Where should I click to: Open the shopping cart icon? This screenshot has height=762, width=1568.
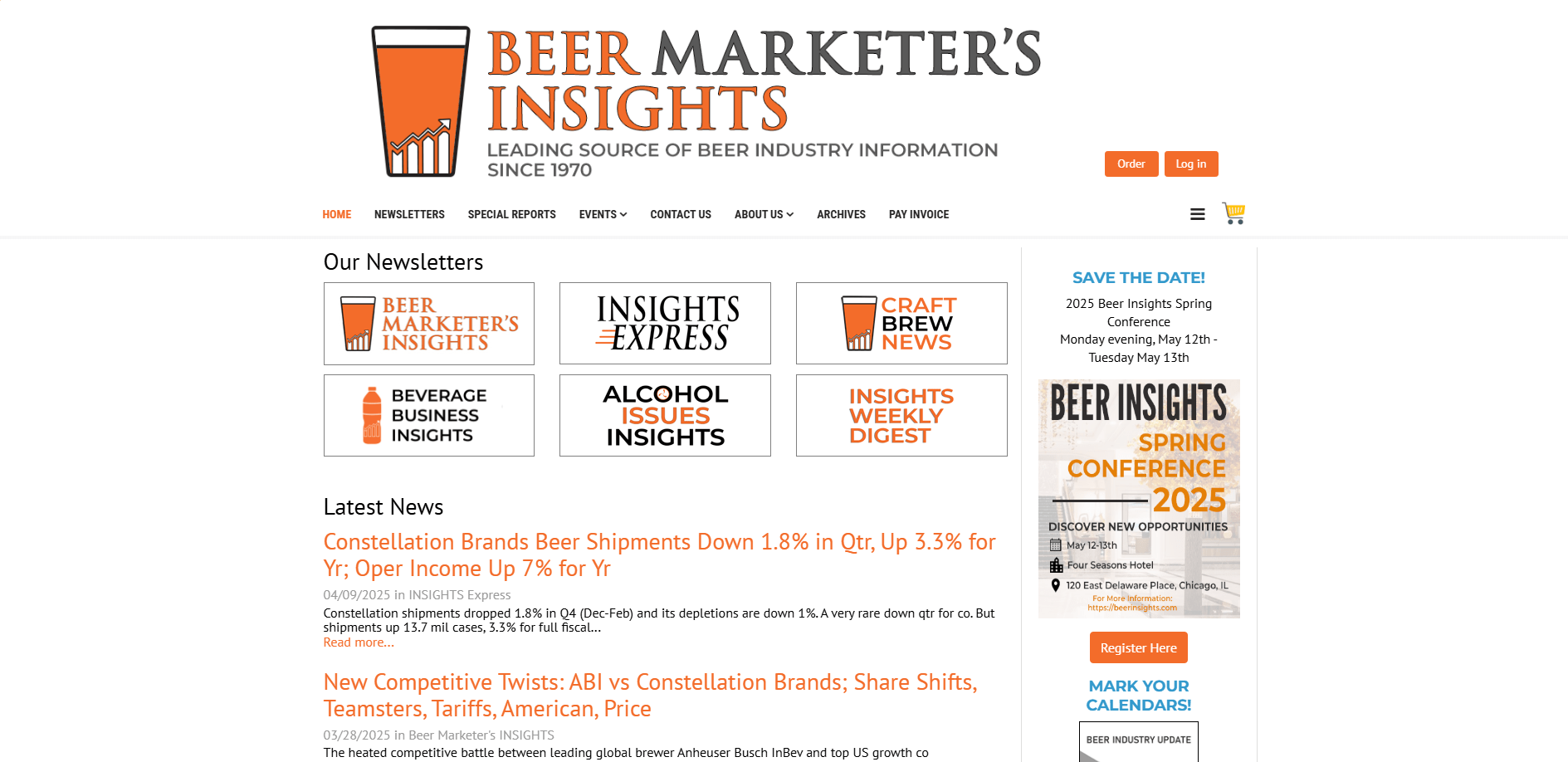[1233, 213]
